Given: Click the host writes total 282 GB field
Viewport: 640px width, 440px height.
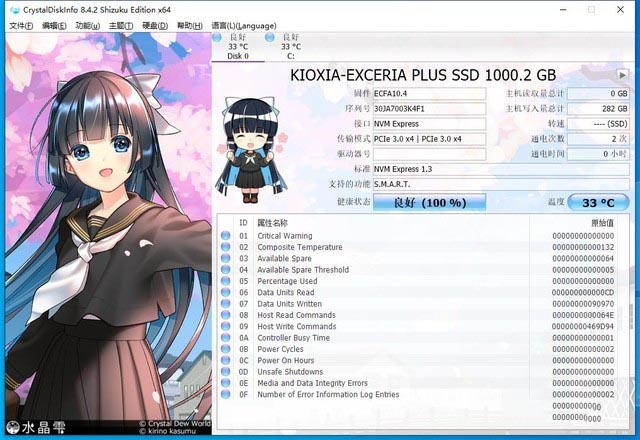Looking at the screenshot, I should coord(598,109).
